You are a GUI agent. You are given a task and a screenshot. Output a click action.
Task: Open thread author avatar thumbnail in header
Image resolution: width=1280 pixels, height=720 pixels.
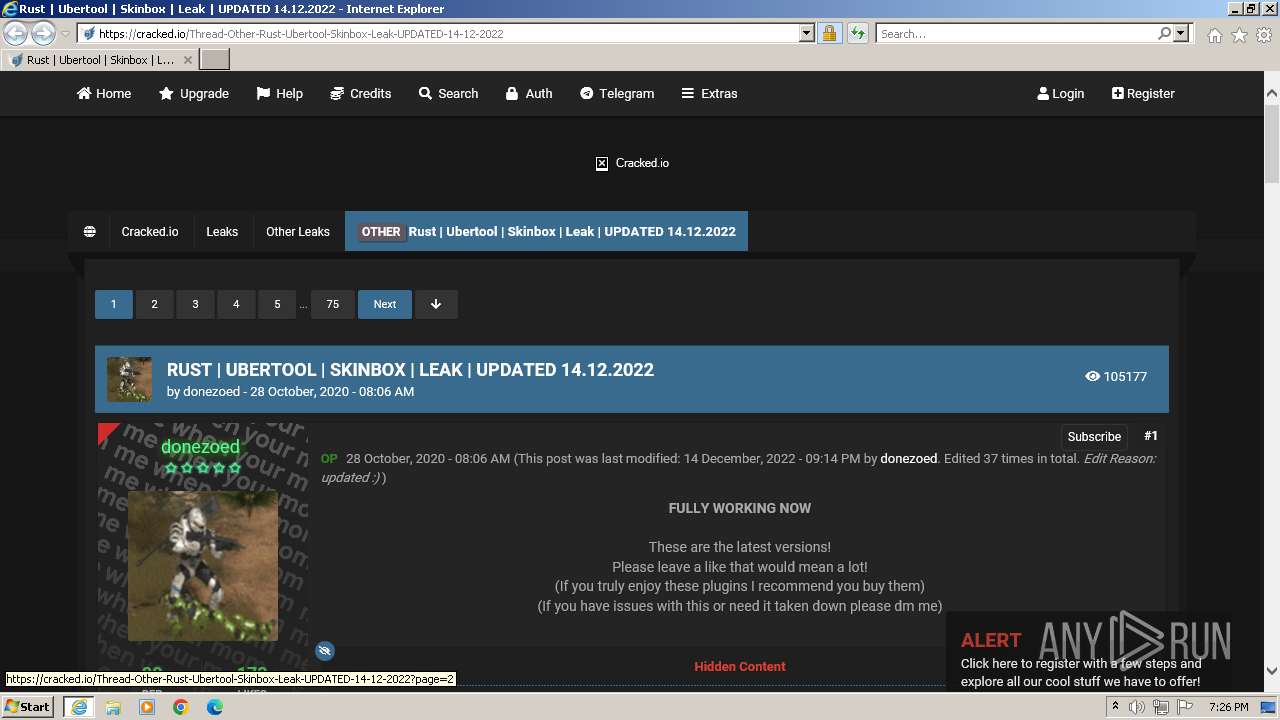130,379
